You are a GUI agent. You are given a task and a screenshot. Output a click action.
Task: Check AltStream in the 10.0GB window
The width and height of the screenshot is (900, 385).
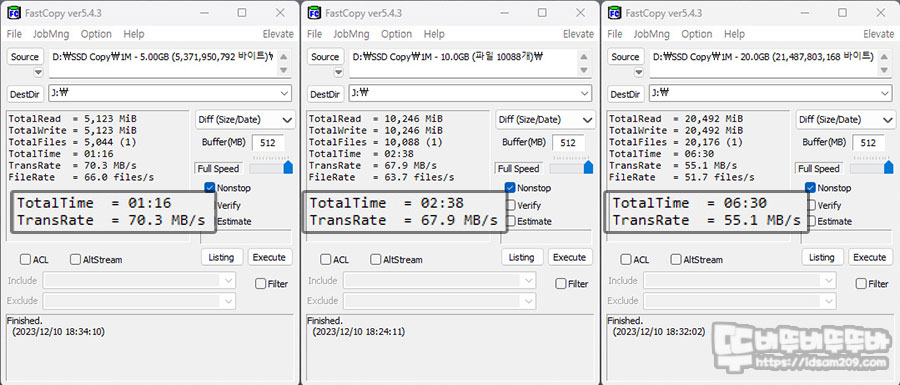pyautogui.click(x=376, y=259)
